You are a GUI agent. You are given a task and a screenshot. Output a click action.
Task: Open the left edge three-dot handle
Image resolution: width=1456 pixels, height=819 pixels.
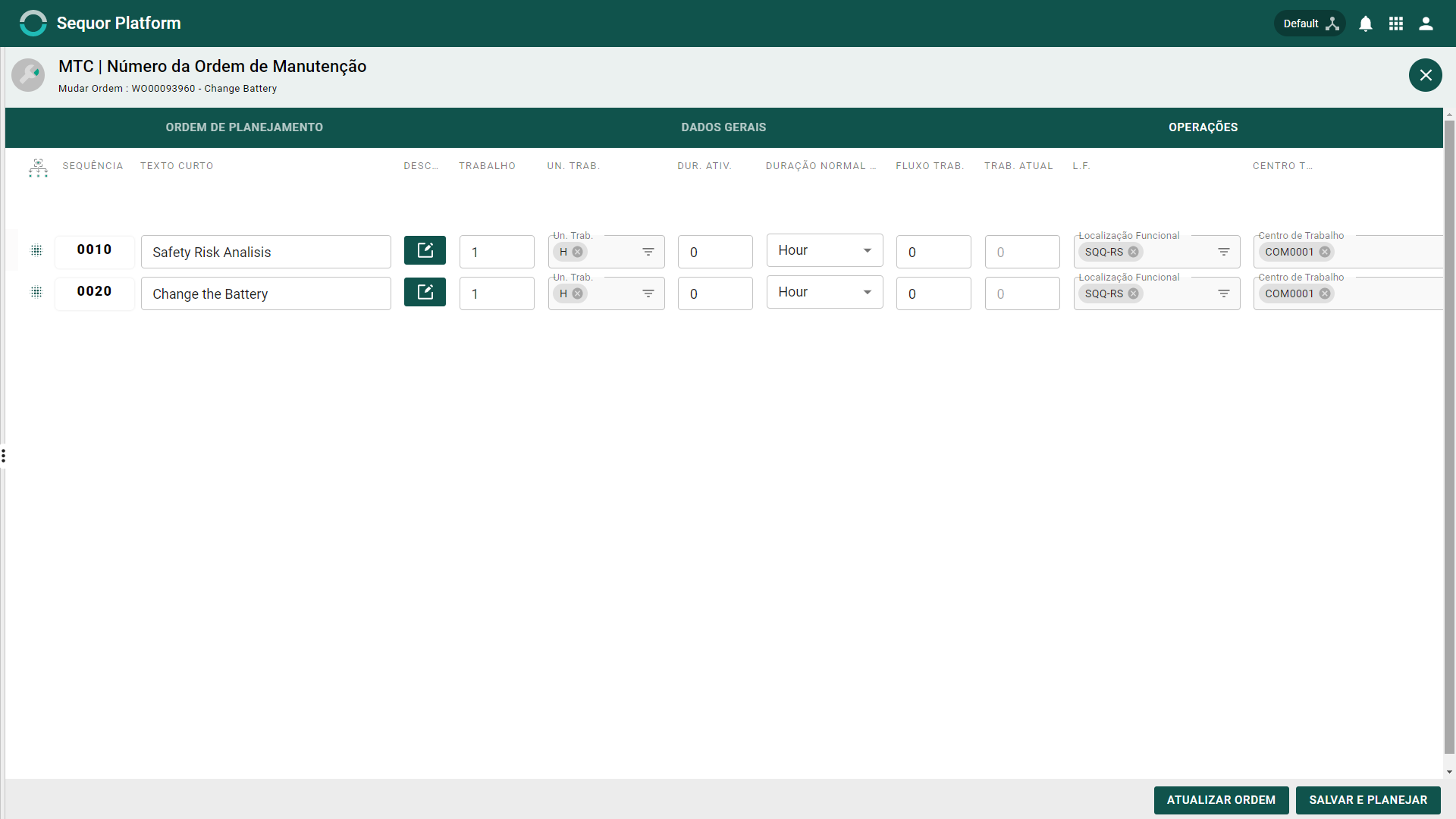tap(3, 456)
